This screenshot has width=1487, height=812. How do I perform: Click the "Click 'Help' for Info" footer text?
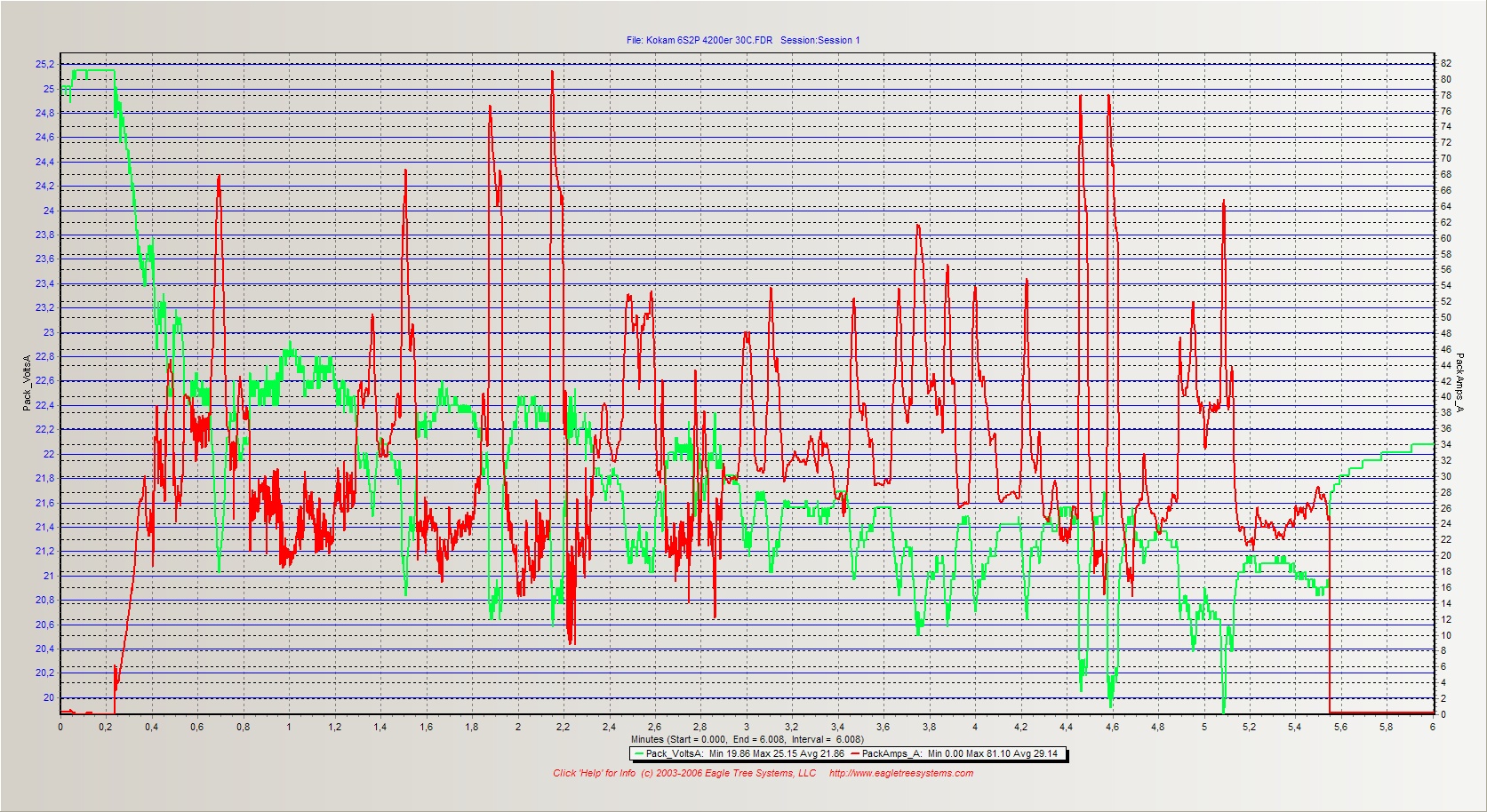[594, 773]
